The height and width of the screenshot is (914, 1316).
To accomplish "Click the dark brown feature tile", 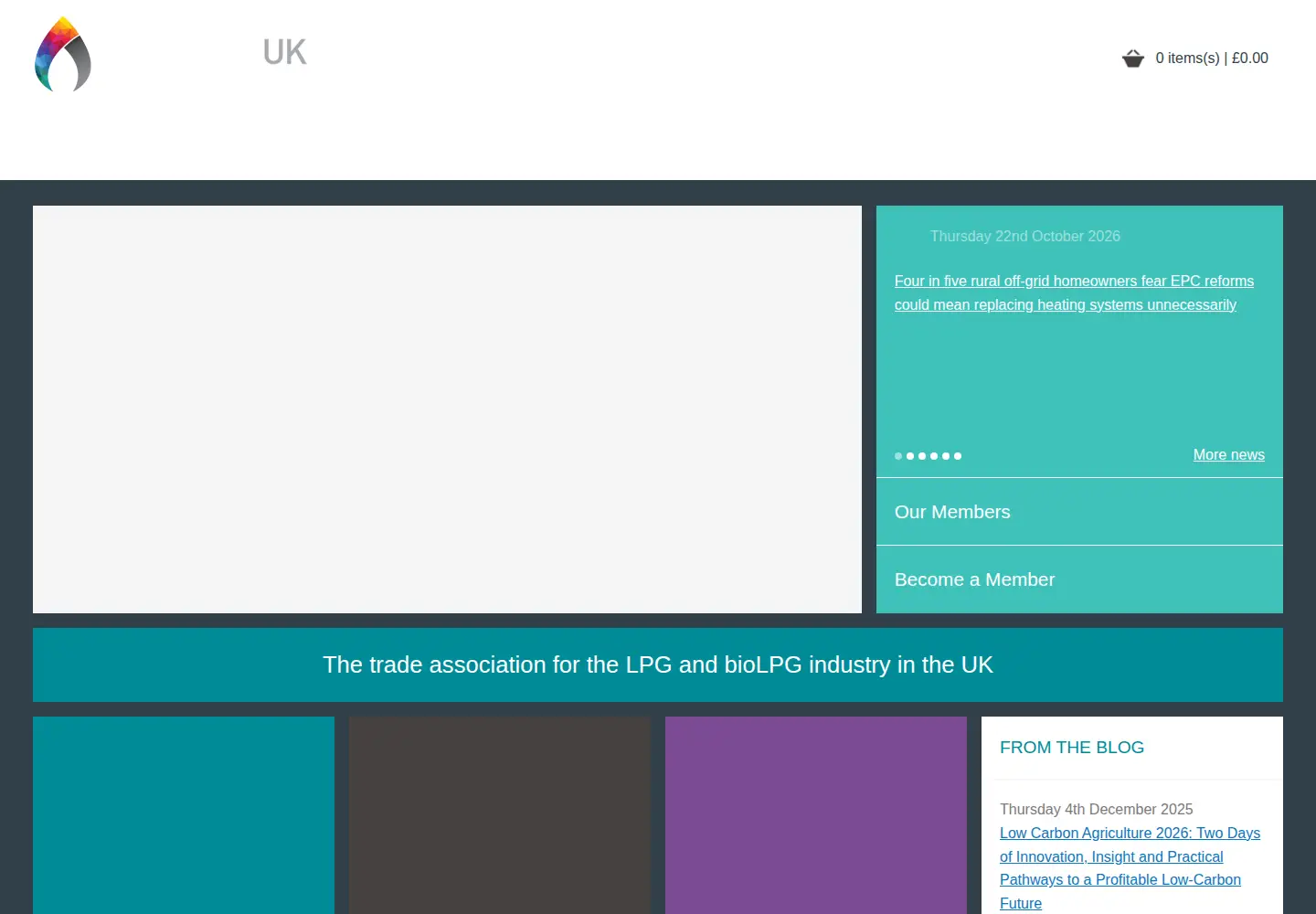I will point(500,815).
